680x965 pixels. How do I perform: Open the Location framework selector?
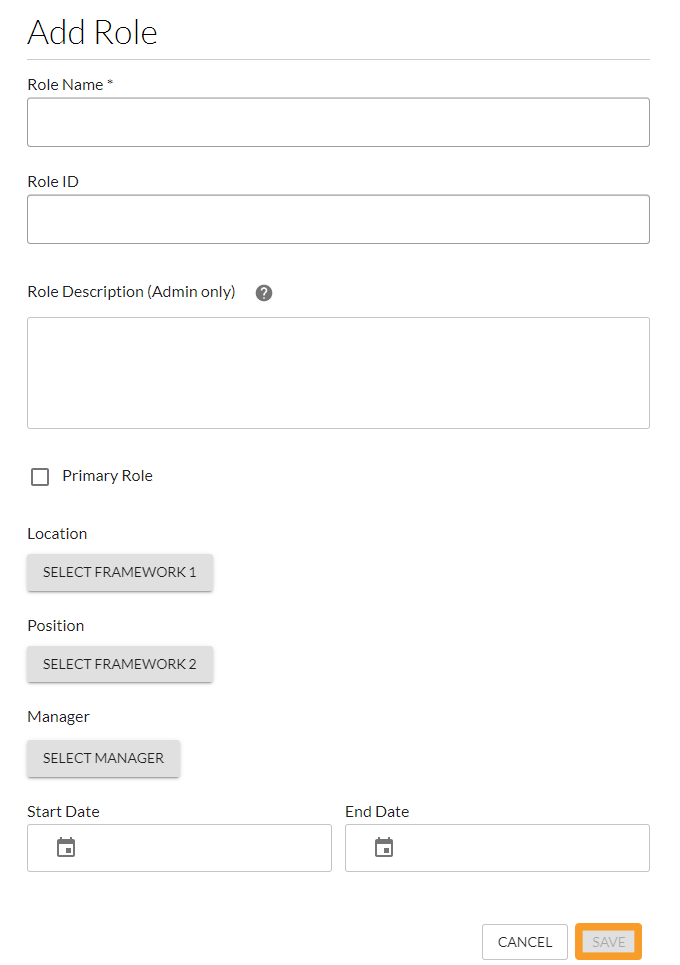coord(120,572)
